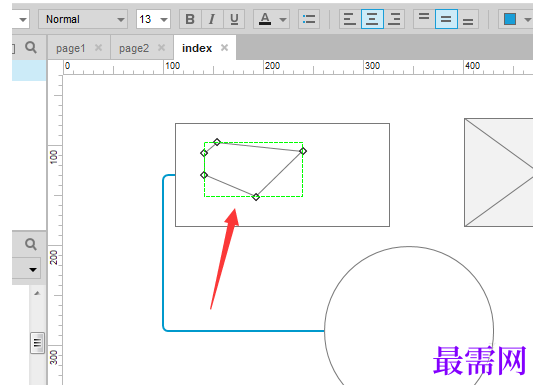Image resolution: width=545 pixels, height=392 pixels.
Task: Click the search icon beside page tabs
Action: (x=31, y=47)
